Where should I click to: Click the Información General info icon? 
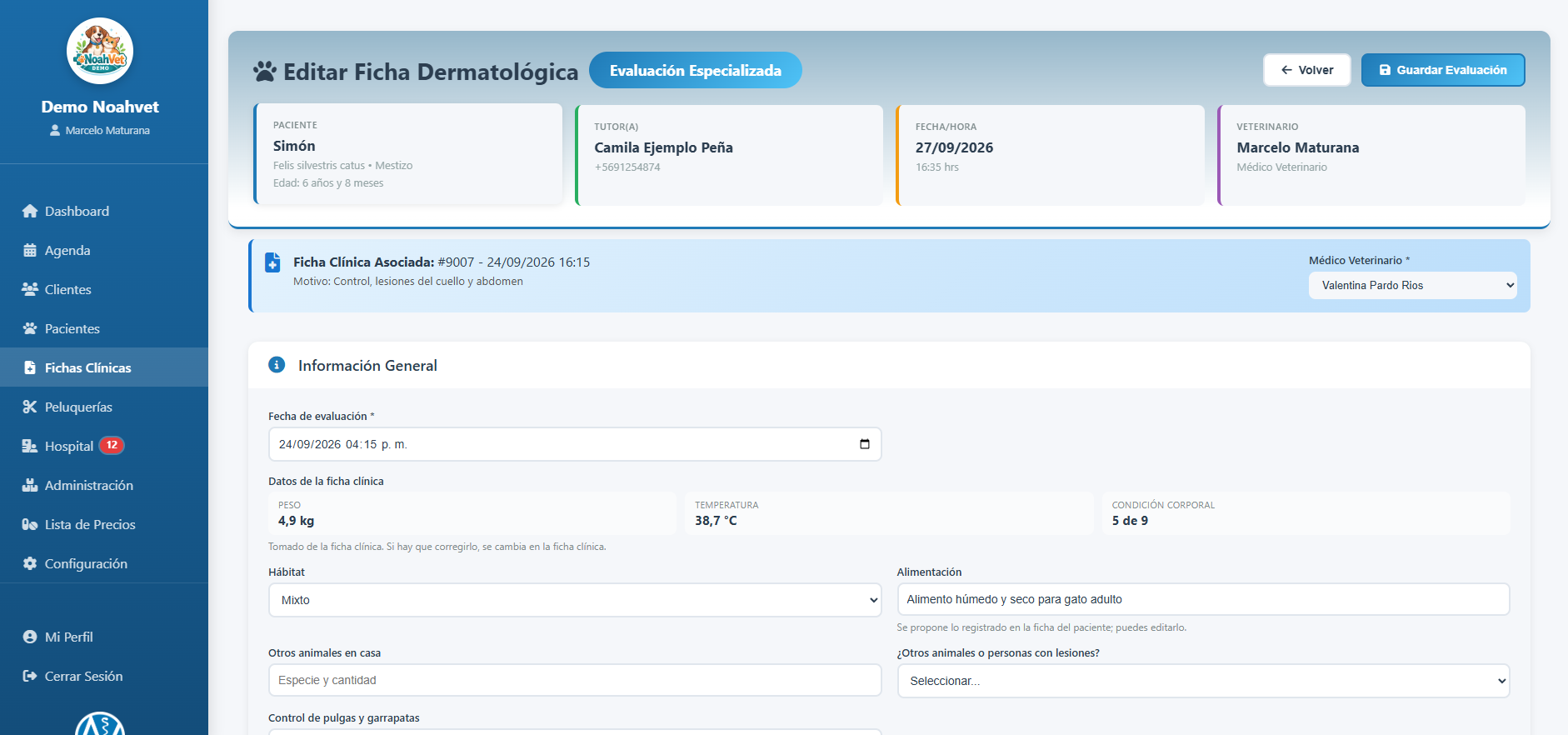click(277, 365)
